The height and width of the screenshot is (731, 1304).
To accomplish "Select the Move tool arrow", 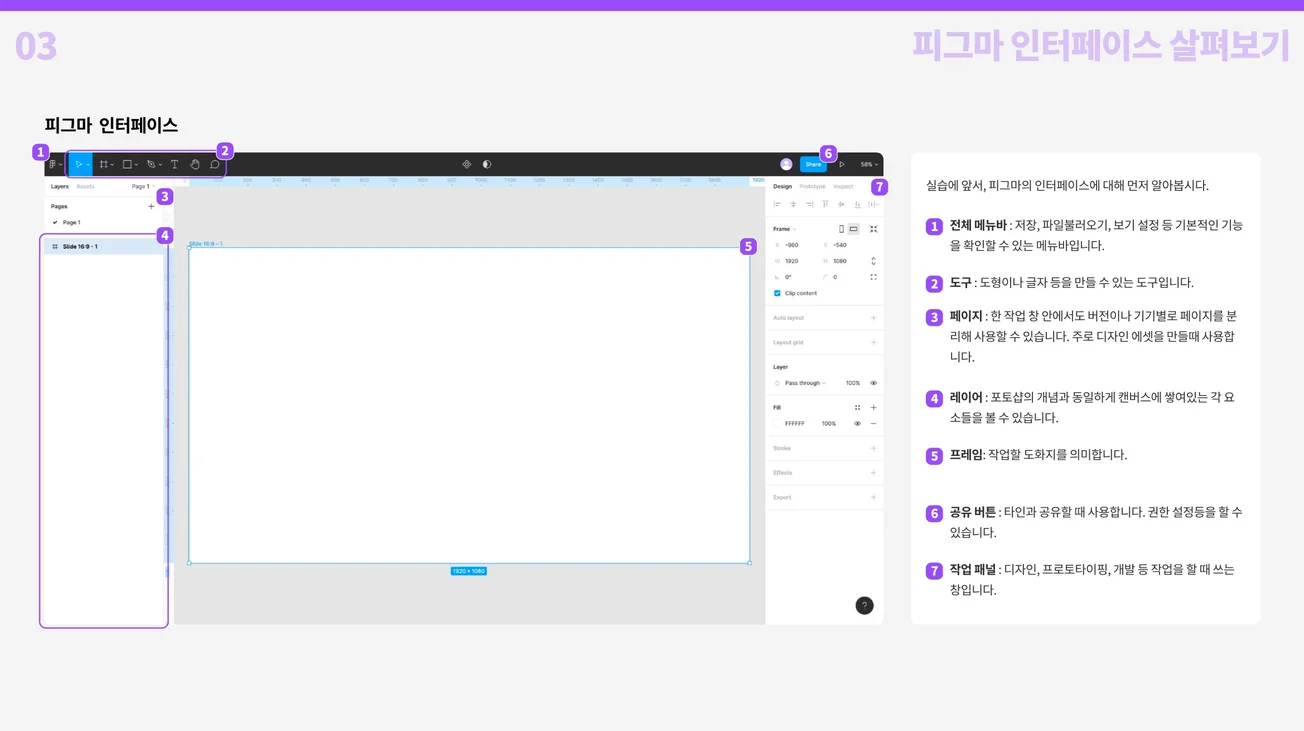I will point(78,164).
